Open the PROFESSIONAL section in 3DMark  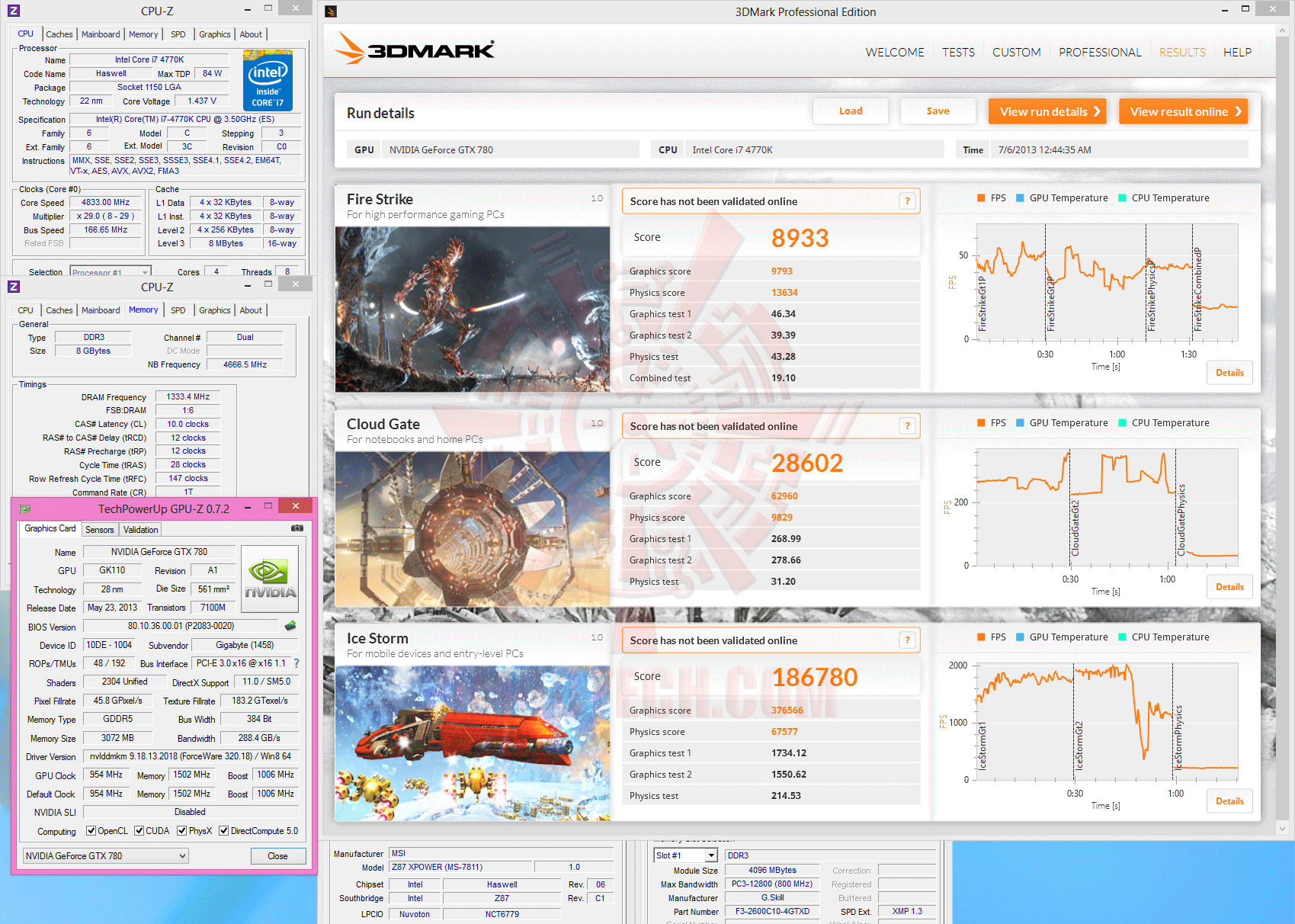click(1100, 53)
